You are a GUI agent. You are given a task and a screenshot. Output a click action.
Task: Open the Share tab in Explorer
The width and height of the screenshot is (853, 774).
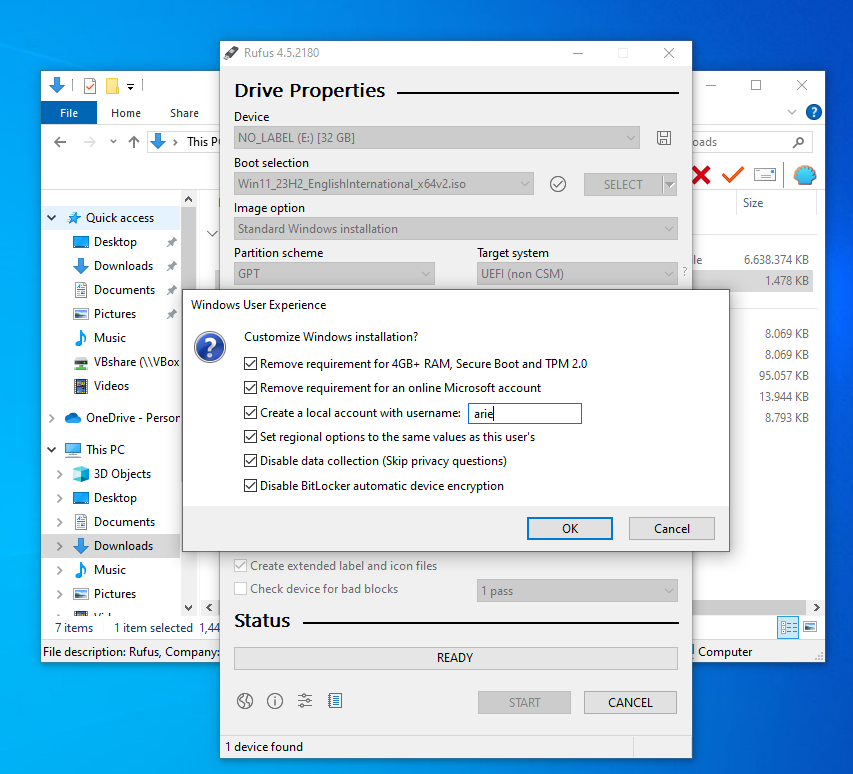(184, 113)
